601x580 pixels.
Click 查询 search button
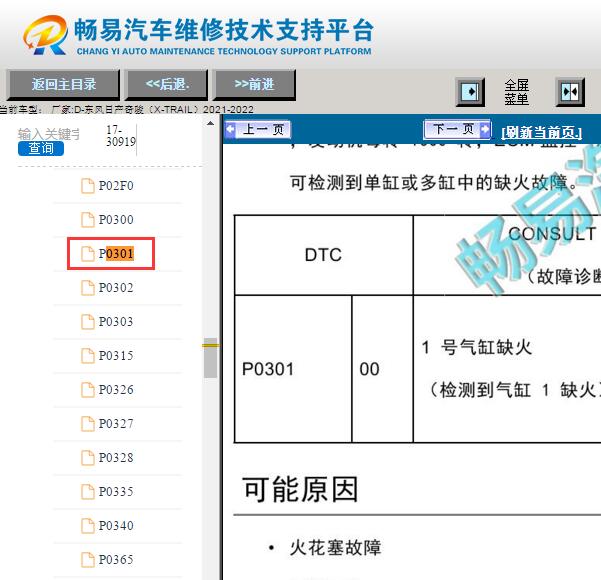coord(41,148)
